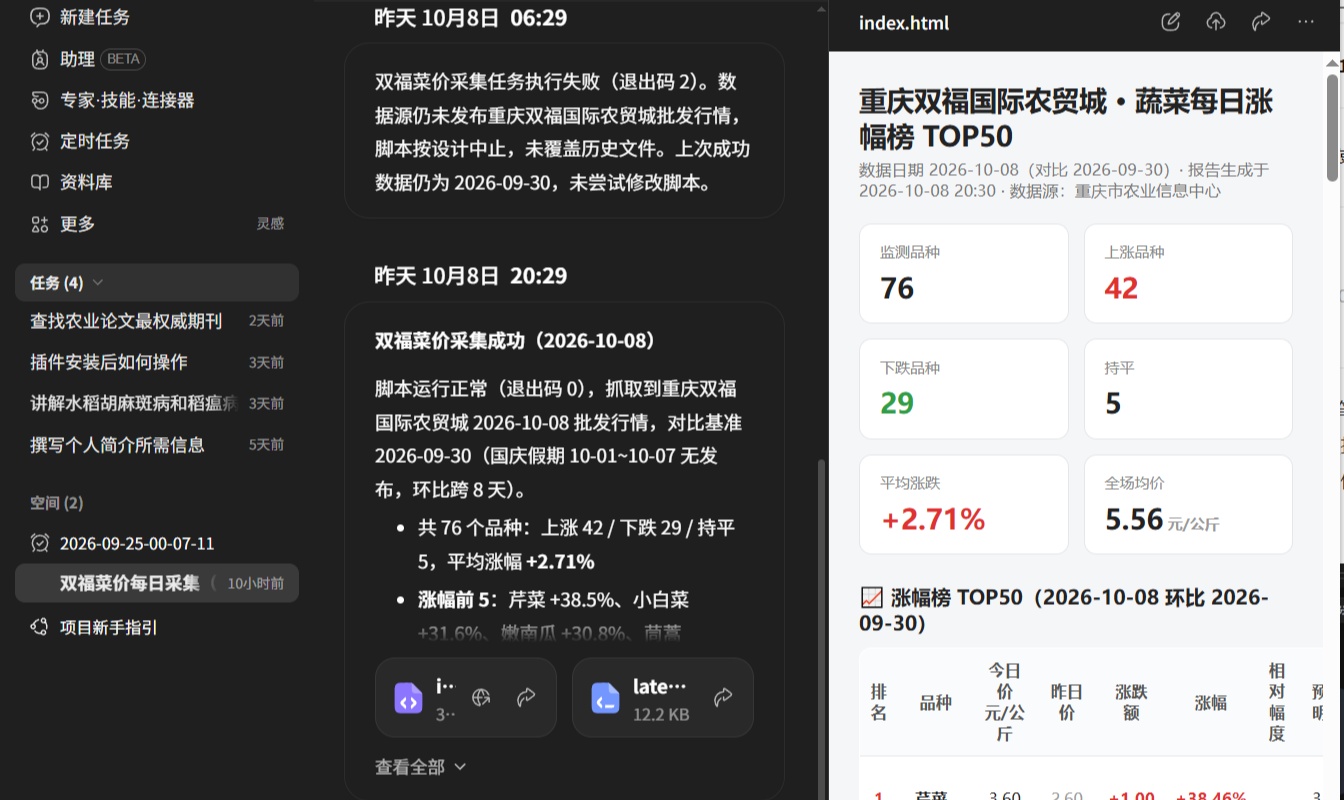Click the 平均涨跌 +2.71% stat card
Image resolution: width=1344 pixels, height=800 pixels.
pos(964,504)
